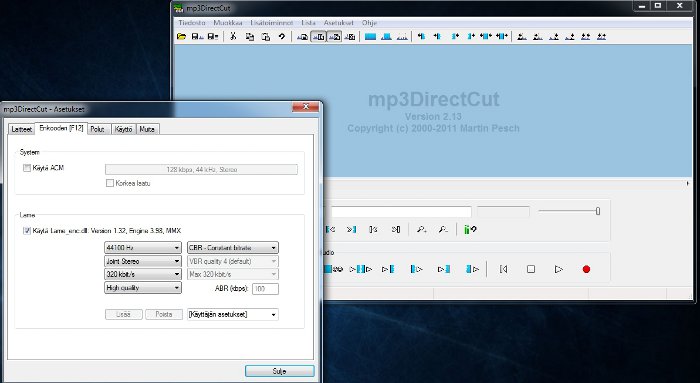The image size is (700, 383).
Task: Open the Asetukset menu
Action: click(338, 23)
